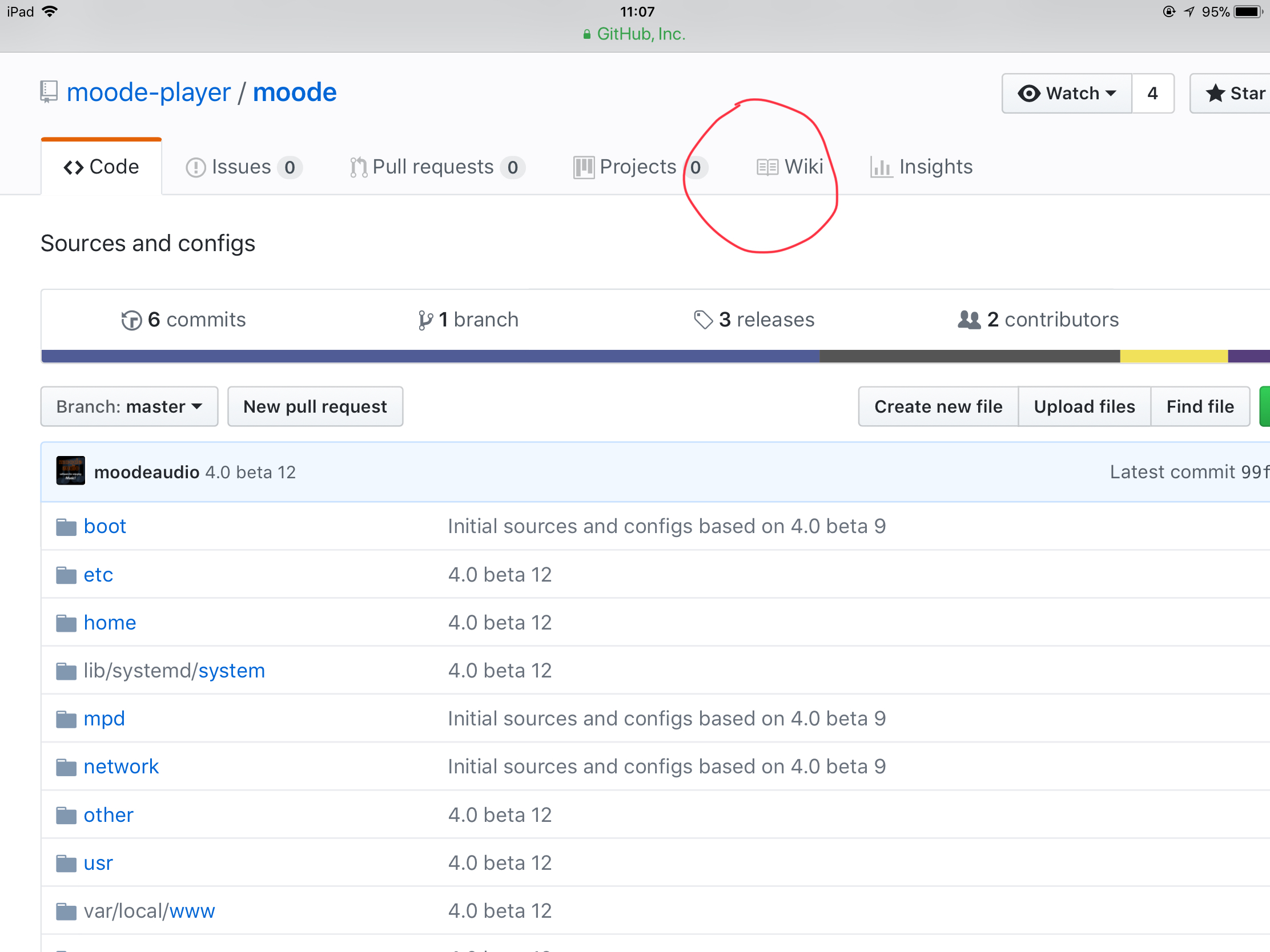Screen dimensions: 1270x952
Task: Open the Watch dropdown
Action: [x=1067, y=94]
